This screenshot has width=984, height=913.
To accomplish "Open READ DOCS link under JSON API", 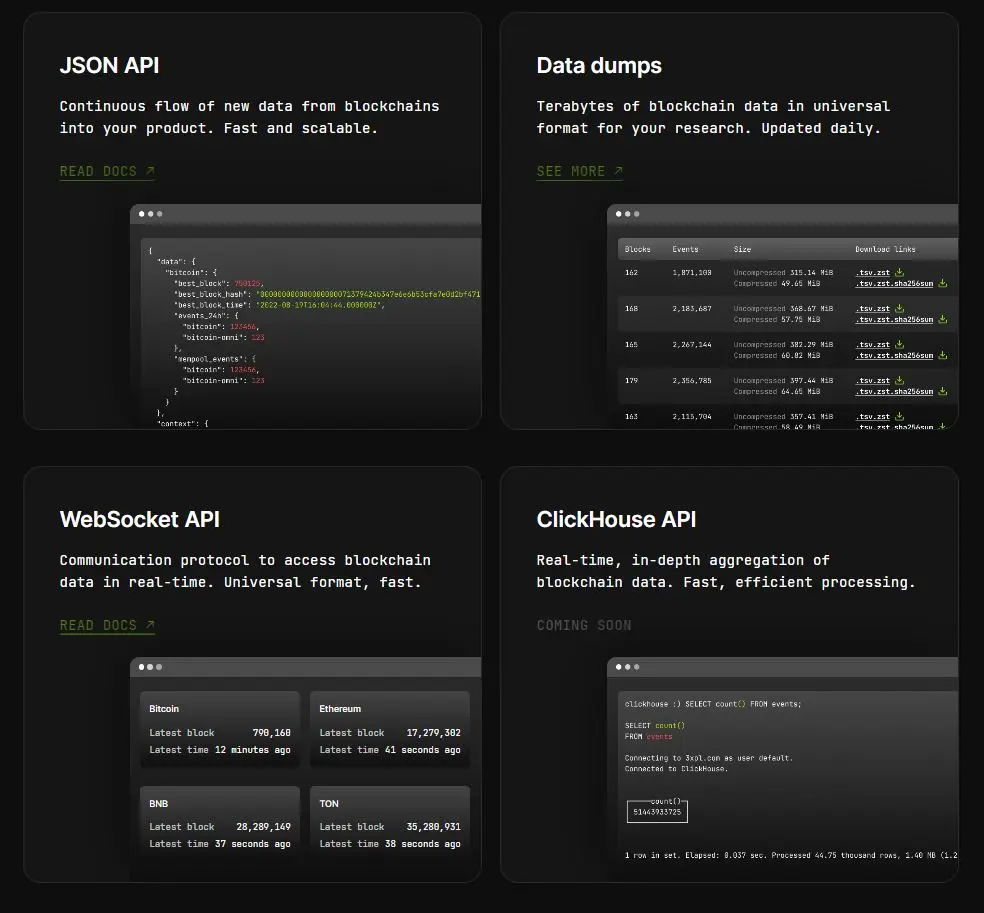I will pyautogui.click(x=107, y=171).
